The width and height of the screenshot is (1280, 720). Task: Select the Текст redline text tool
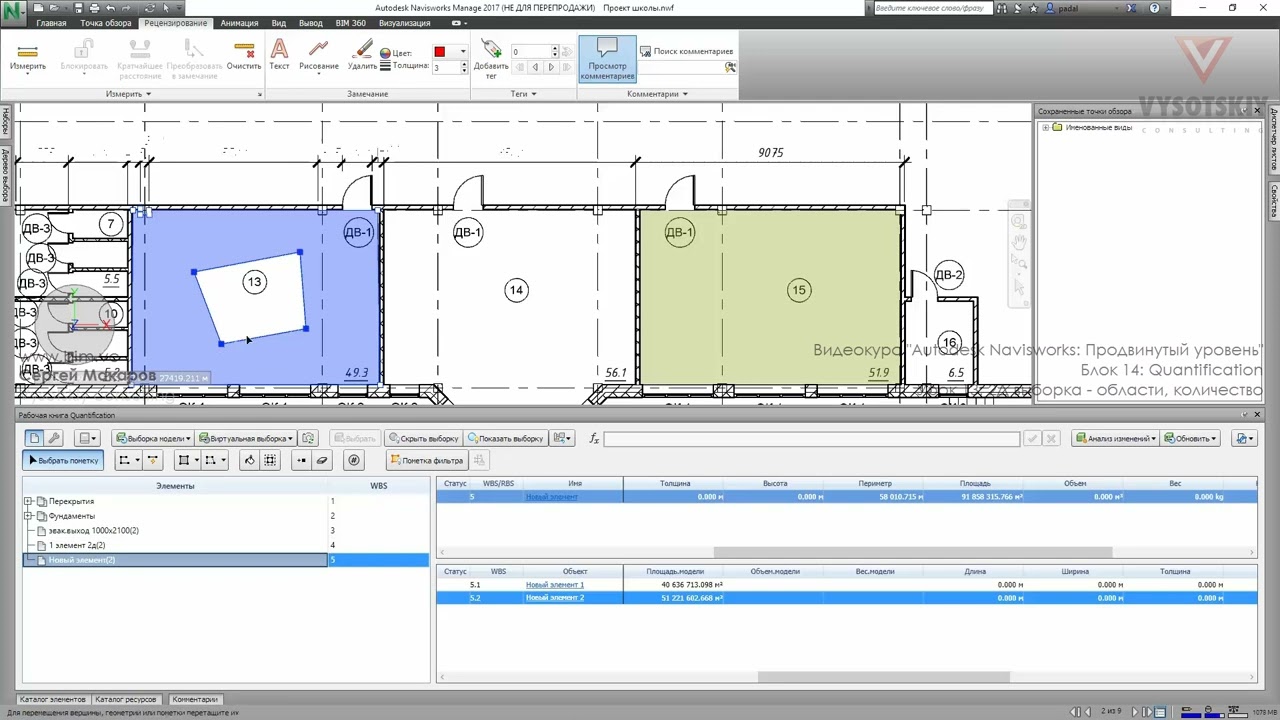[x=279, y=56]
